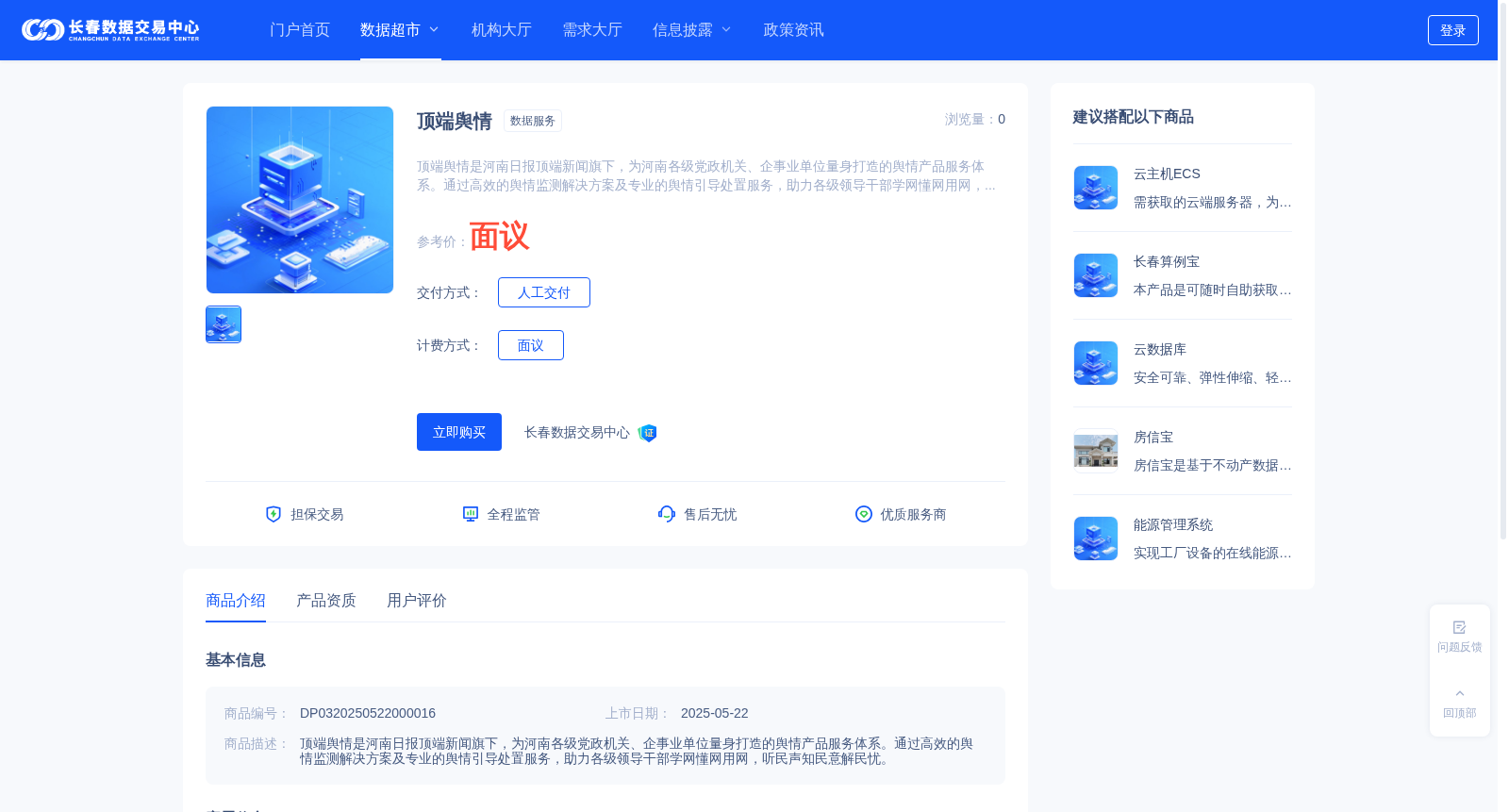Image resolution: width=1509 pixels, height=812 pixels.
Task: Select the small product thumbnail
Action: click(x=224, y=324)
